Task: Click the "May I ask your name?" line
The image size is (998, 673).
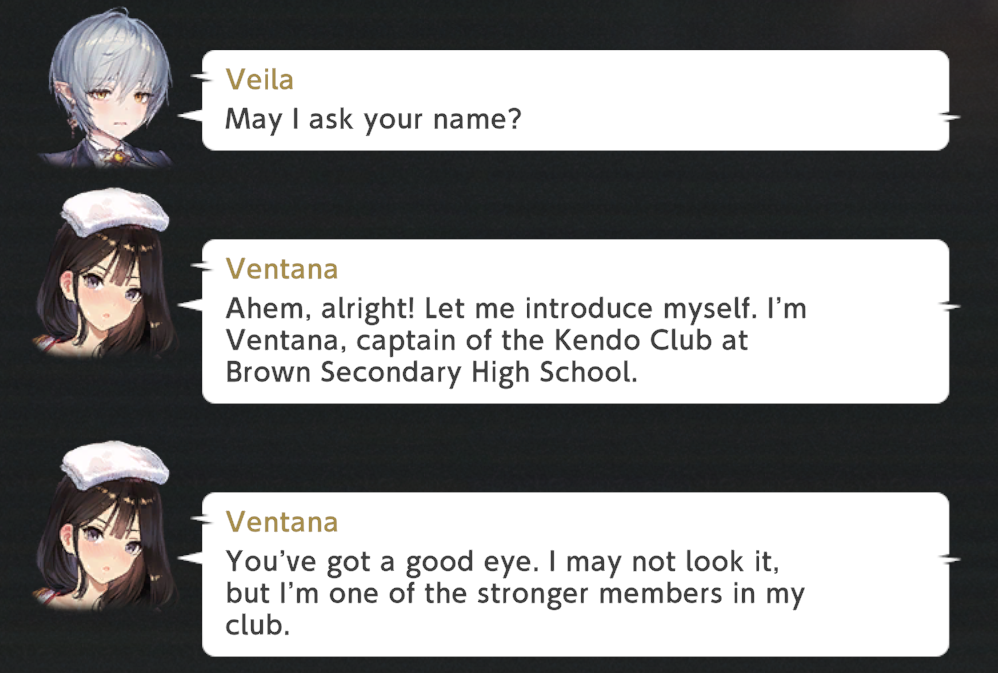Action: point(373,119)
